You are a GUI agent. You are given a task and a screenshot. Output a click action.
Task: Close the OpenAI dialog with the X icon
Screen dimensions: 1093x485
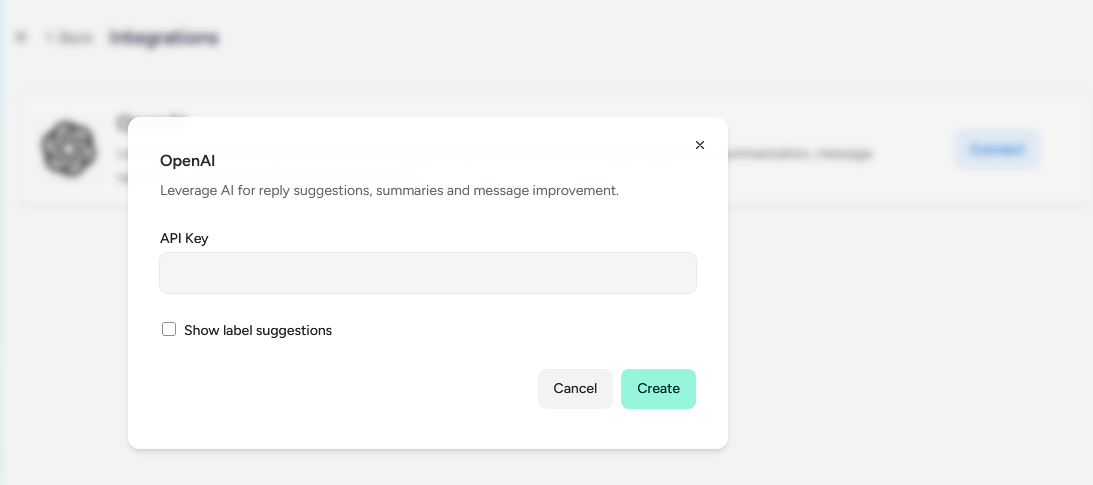[700, 145]
